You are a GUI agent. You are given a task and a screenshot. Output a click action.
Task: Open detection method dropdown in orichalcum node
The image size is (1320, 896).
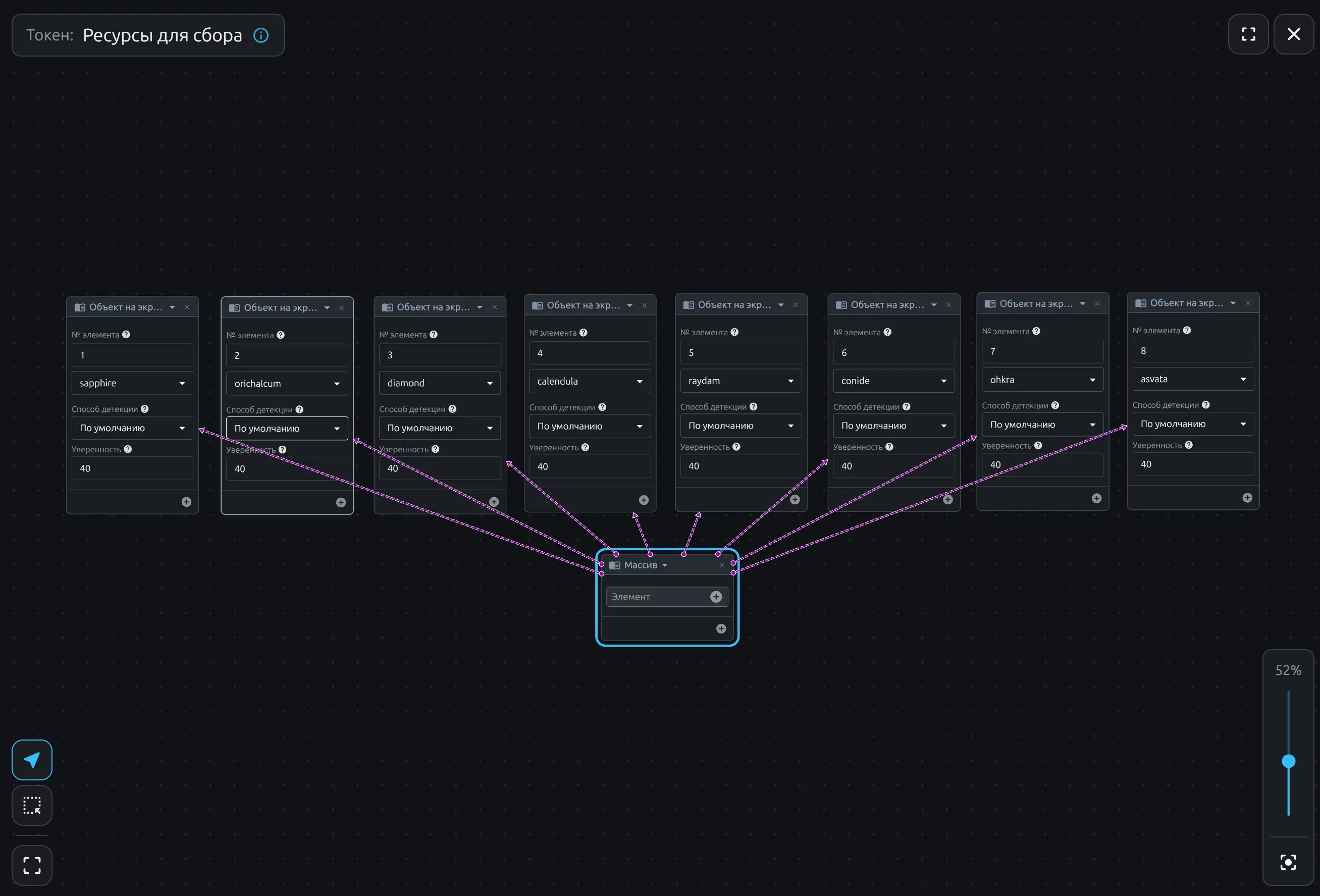pyautogui.click(x=287, y=429)
